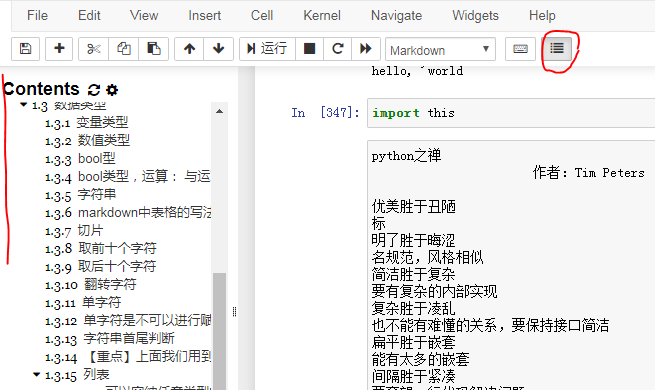655x390 pixels.
Task: Restart and run all with the fast-forward icon
Action: click(366, 49)
